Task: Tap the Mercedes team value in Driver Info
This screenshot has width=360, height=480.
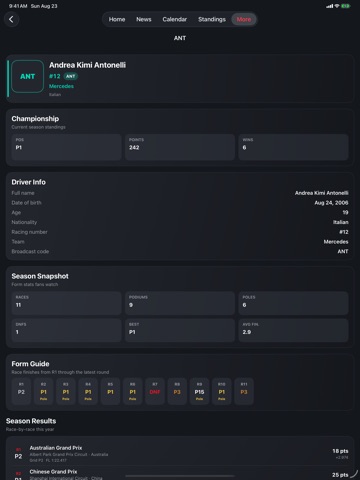Action: 336,242
